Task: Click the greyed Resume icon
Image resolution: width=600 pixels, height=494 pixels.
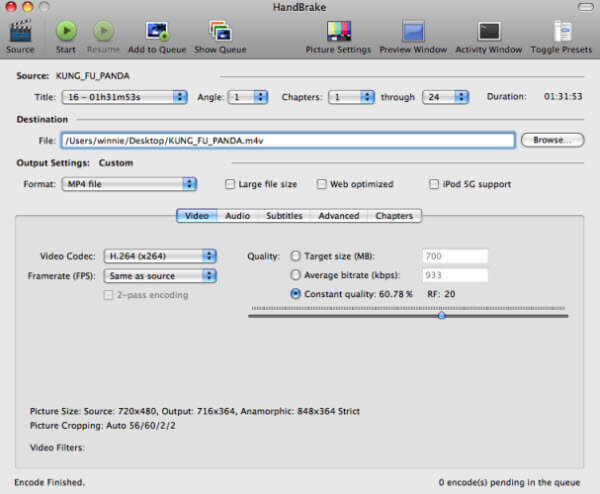Action: 103,31
